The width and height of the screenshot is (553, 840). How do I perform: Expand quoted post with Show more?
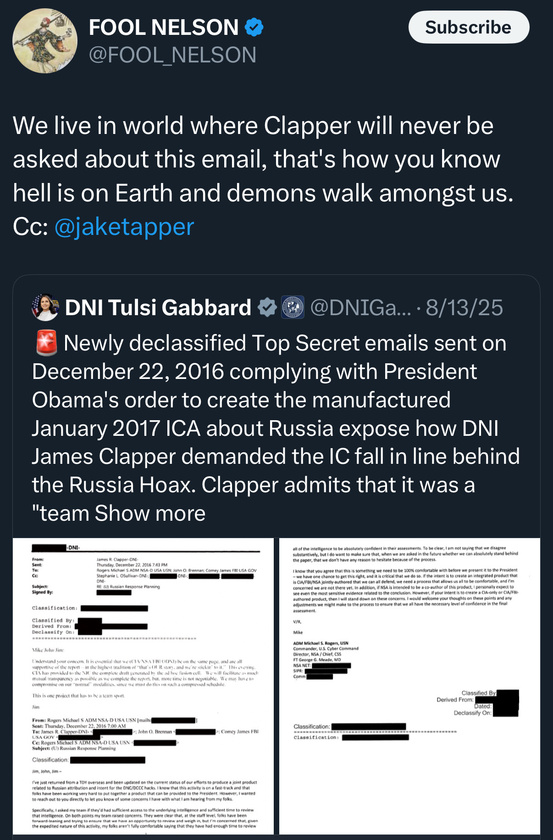[x=150, y=513]
